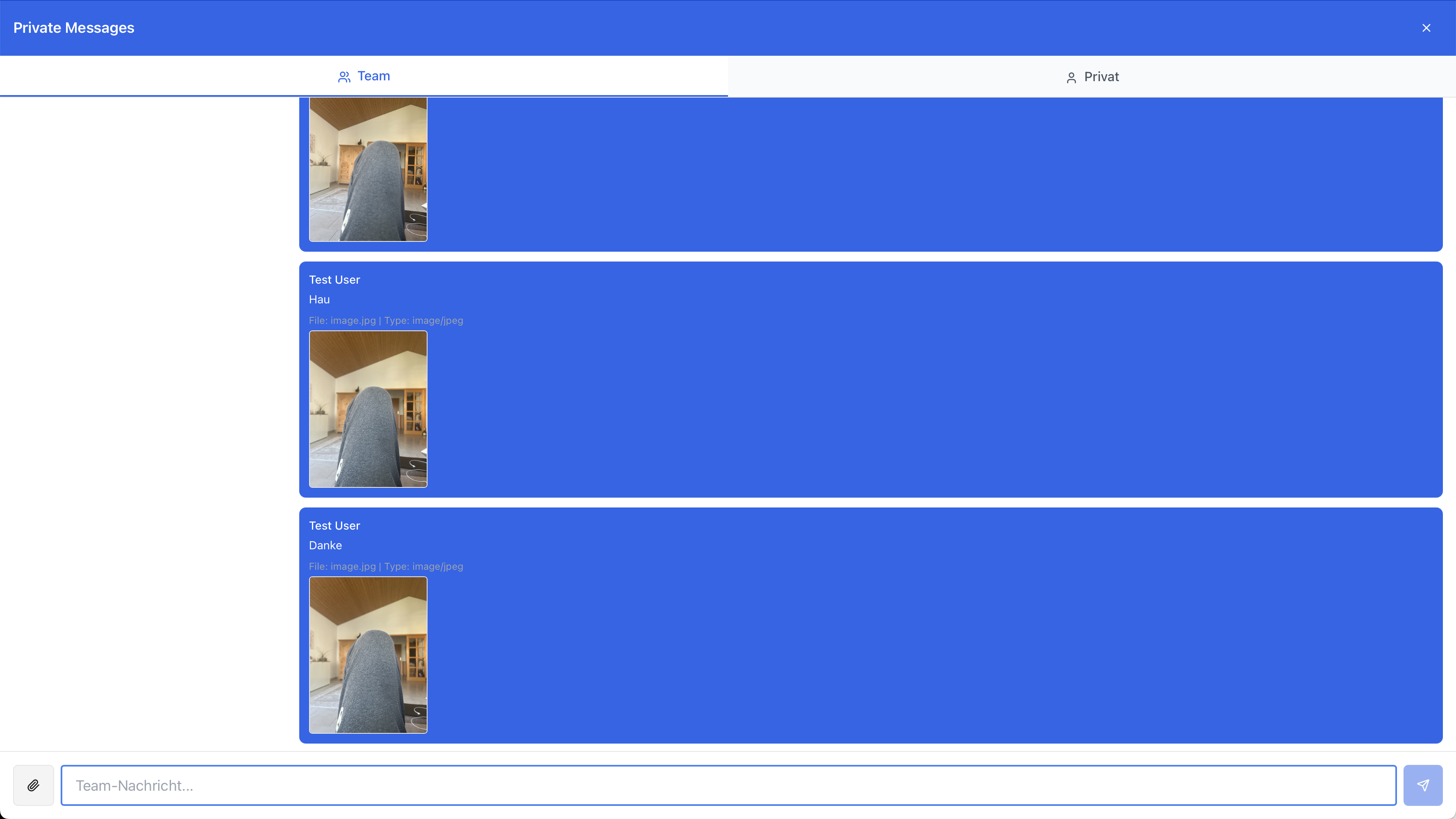Click the Hau message text
1456x819 pixels.
[x=319, y=300]
